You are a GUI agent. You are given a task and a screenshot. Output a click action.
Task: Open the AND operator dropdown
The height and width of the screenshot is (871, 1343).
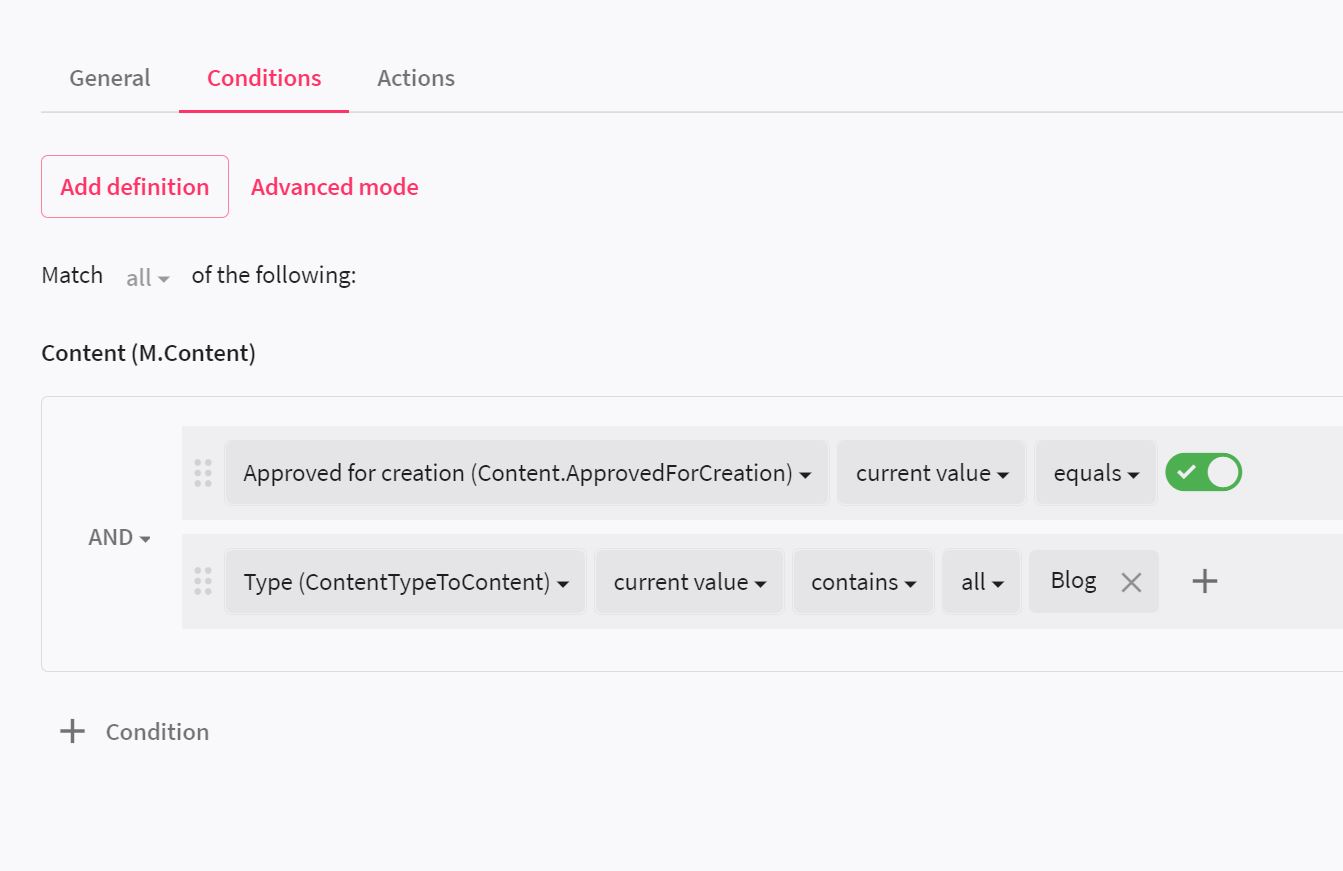(118, 537)
